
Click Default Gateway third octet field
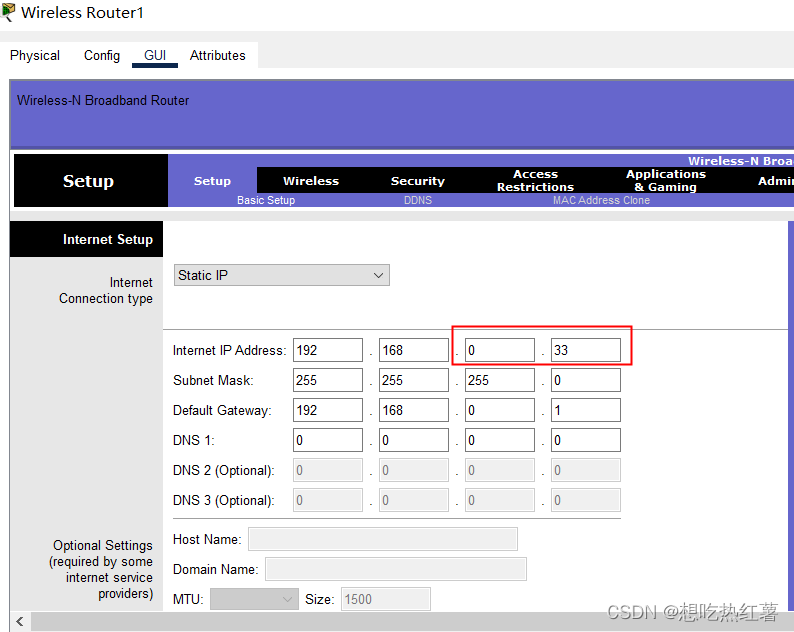pos(500,410)
